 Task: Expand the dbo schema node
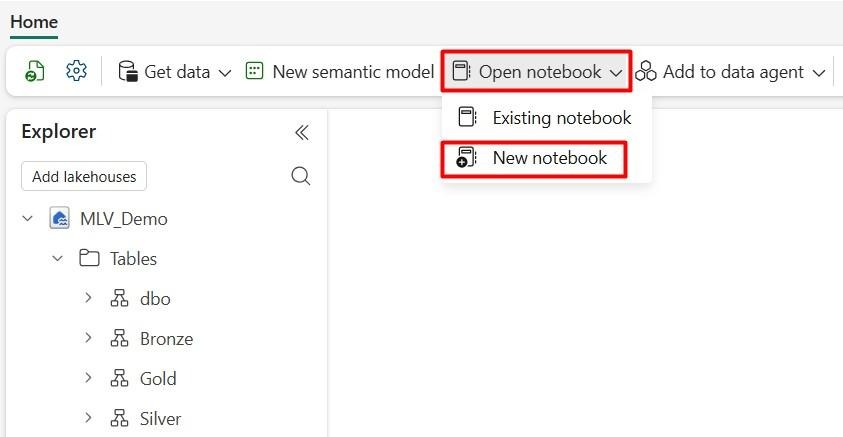88,298
